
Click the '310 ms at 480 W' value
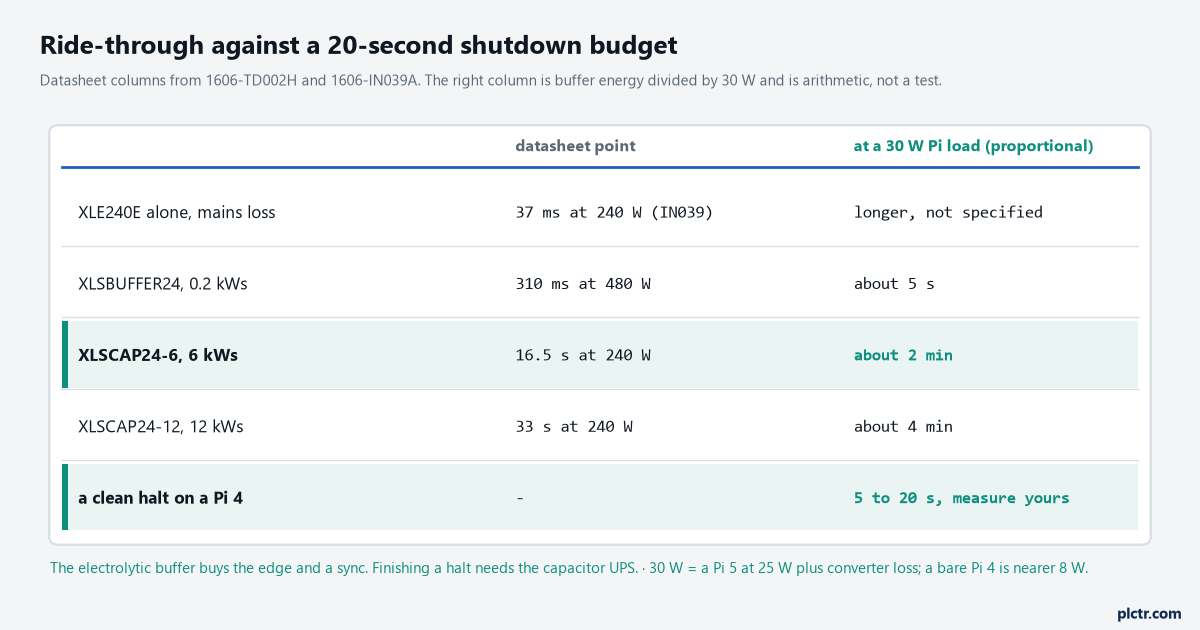583,284
